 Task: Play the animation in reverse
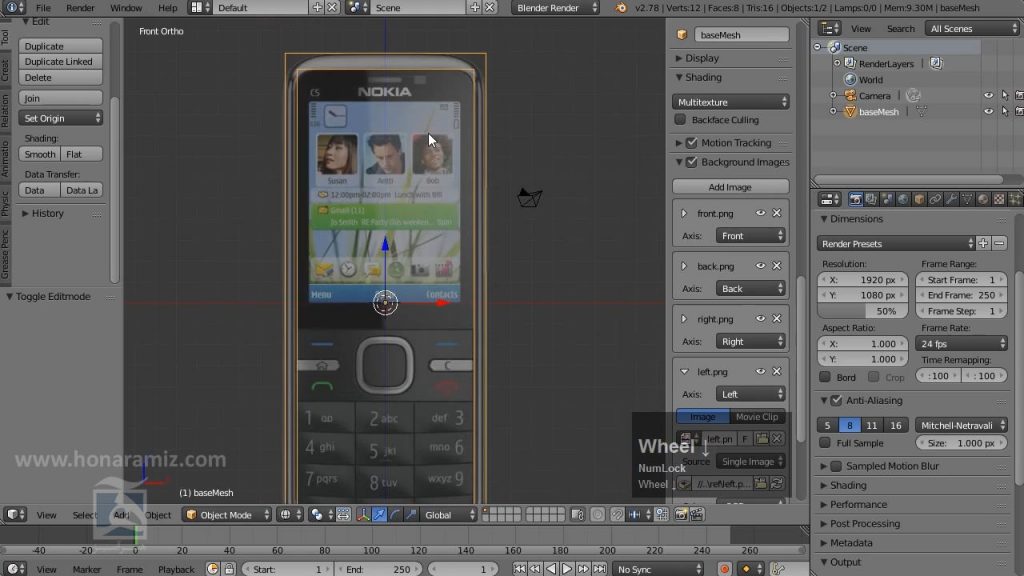[x=551, y=569]
